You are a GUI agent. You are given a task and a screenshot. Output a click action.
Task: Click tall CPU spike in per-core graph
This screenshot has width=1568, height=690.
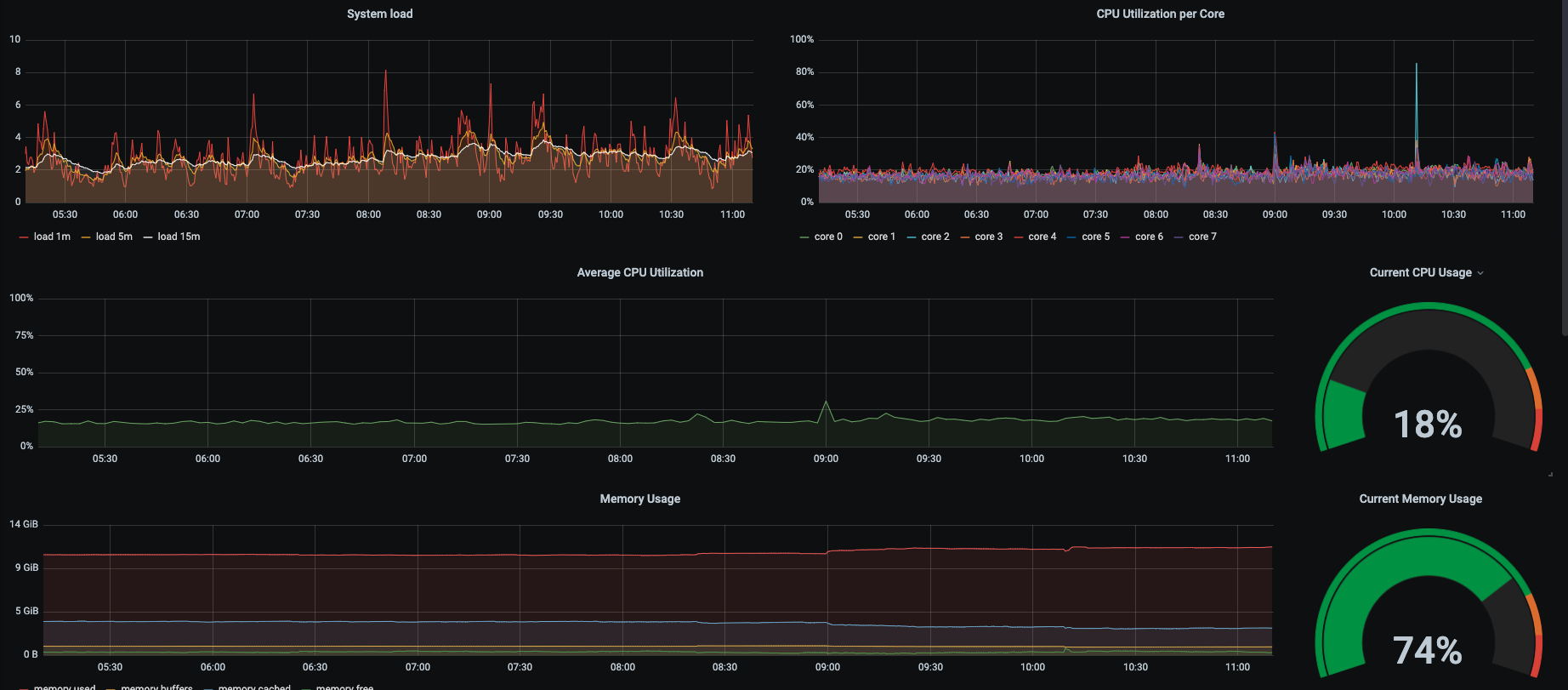(x=1416, y=65)
